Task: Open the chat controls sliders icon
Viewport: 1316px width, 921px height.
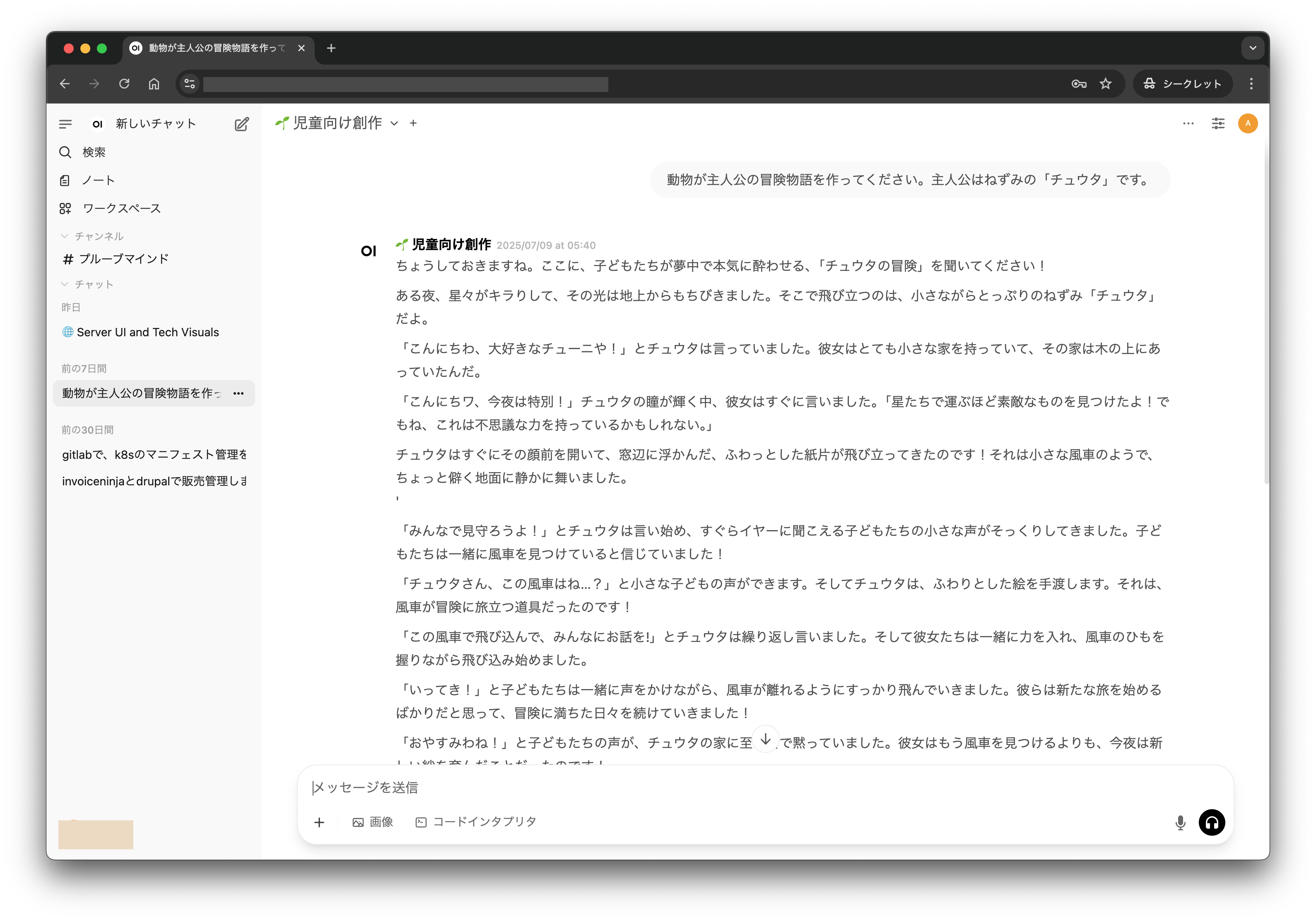Action: [1218, 123]
